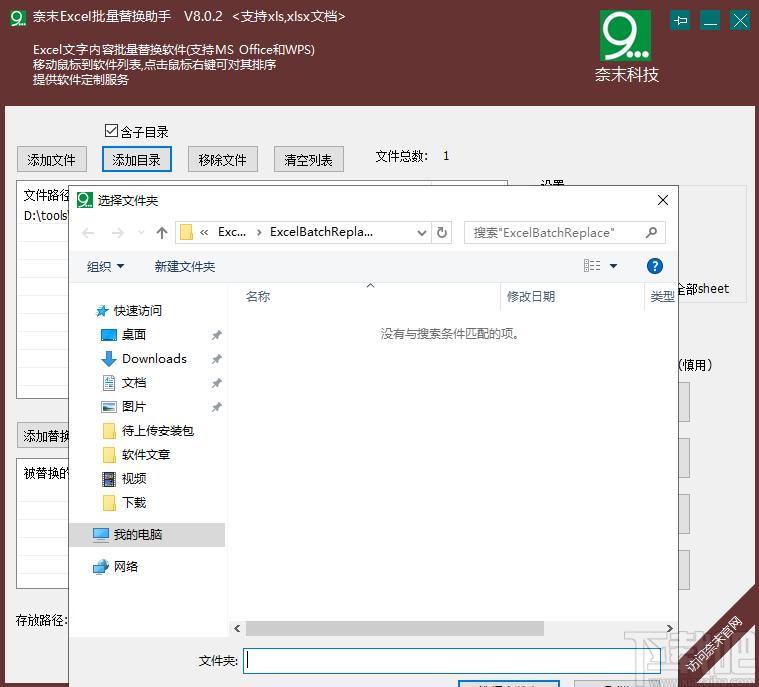Open help with the question mark icon
This screenshot has height=687, width=759.
pos(654,266)
